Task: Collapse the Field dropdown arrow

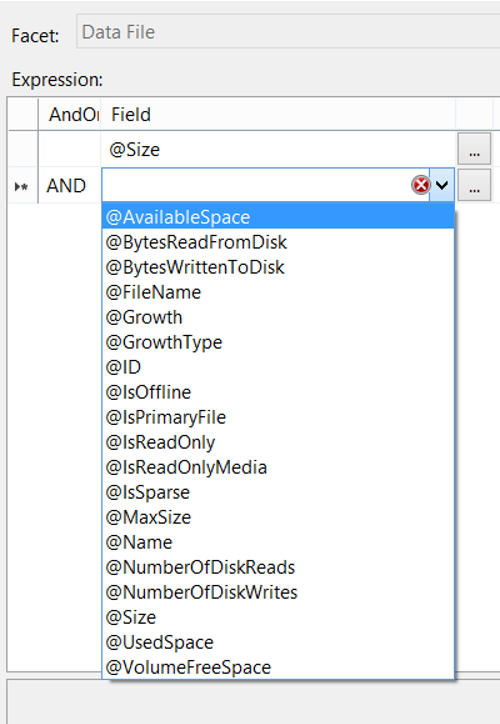Action: click(x=442, y=185)
